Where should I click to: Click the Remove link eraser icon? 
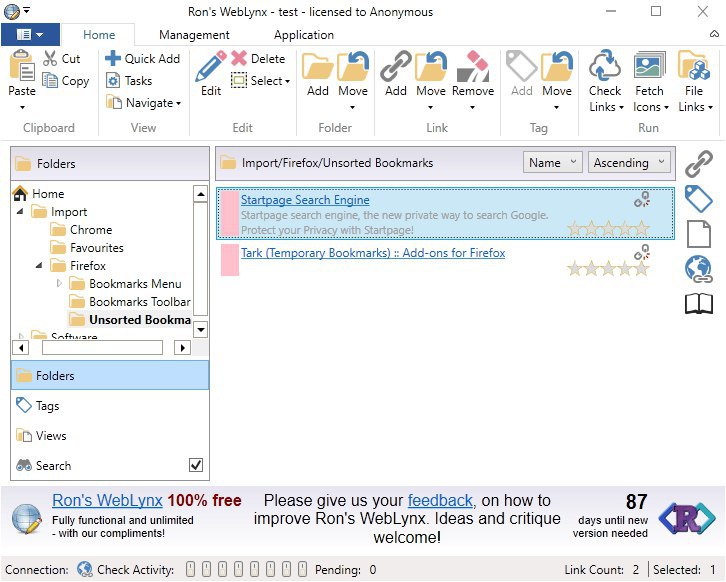473,66
